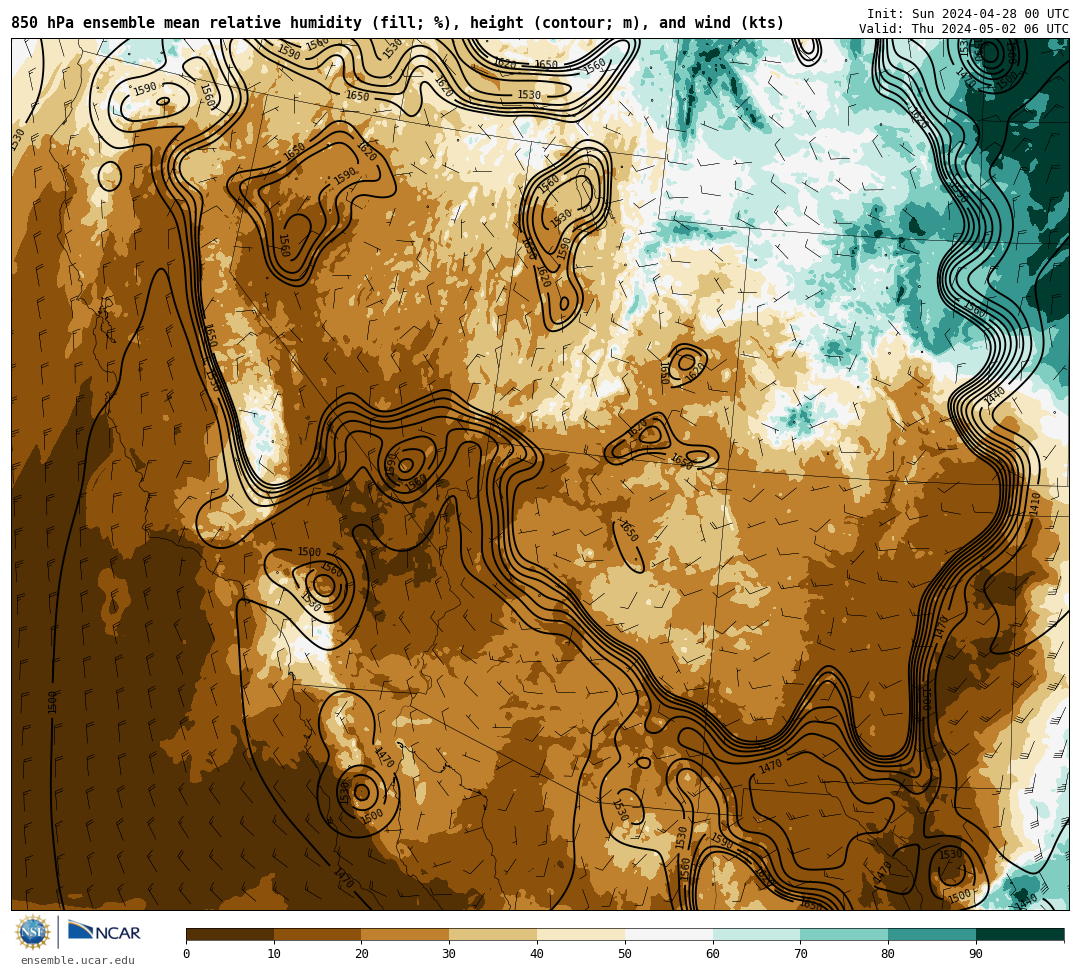Click the 0-10 darkest brown color swatch
Image resolution: width=1080 pixels, height=973 pixels.
(230, 934)
